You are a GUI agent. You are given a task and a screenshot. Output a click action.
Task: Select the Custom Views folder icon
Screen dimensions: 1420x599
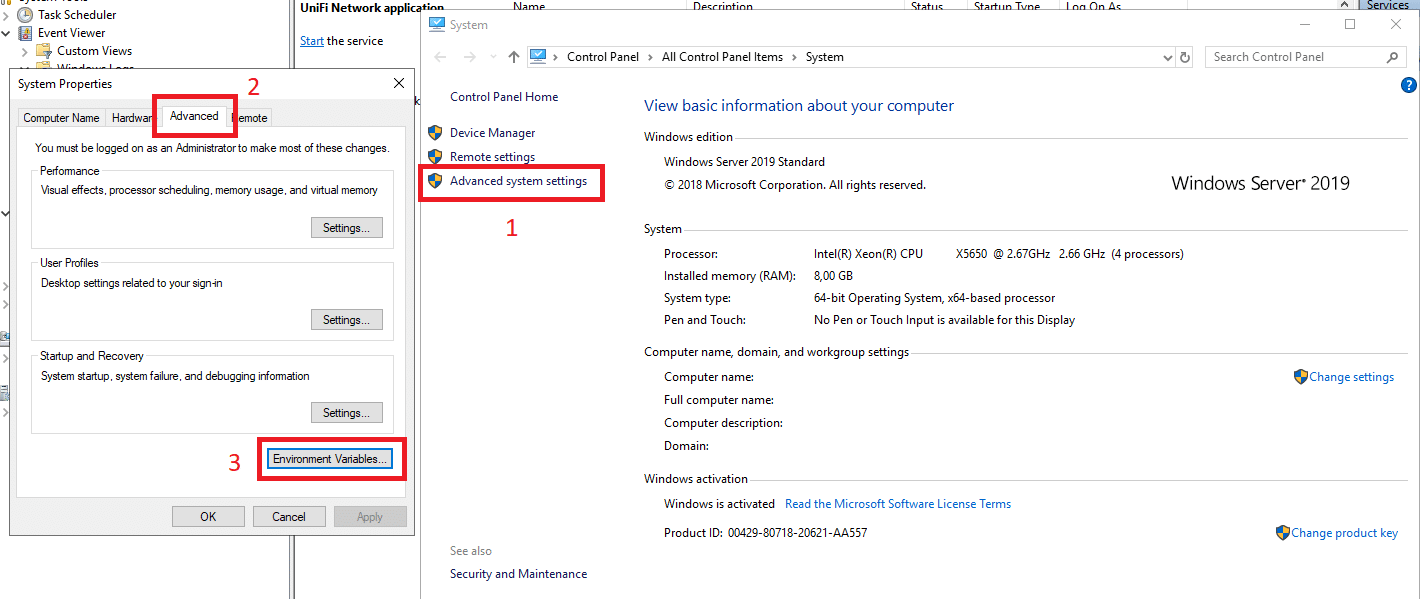click(44, 51)
